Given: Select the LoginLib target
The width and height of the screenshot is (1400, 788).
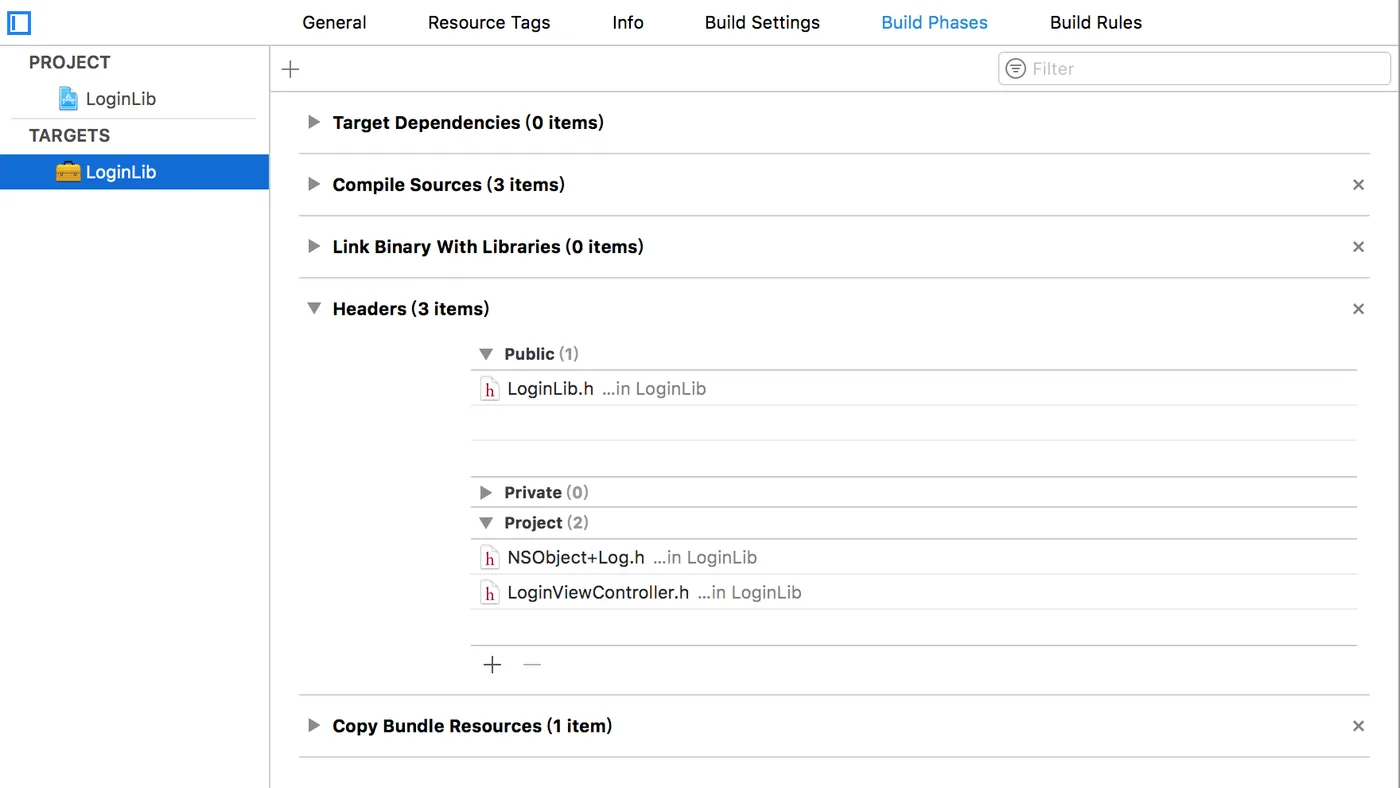Looking at the screenshot, I should (x=120, y=172).
